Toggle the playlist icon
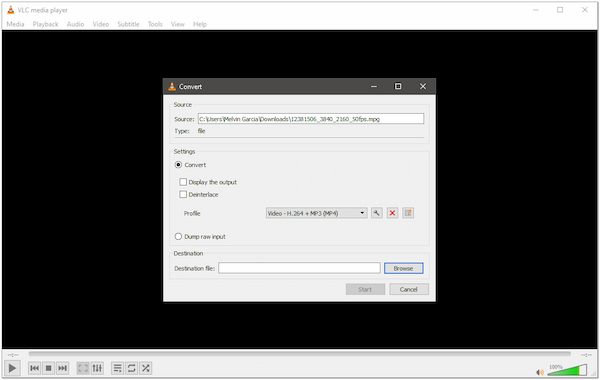 pyautogui.click(x=117, y=368)
